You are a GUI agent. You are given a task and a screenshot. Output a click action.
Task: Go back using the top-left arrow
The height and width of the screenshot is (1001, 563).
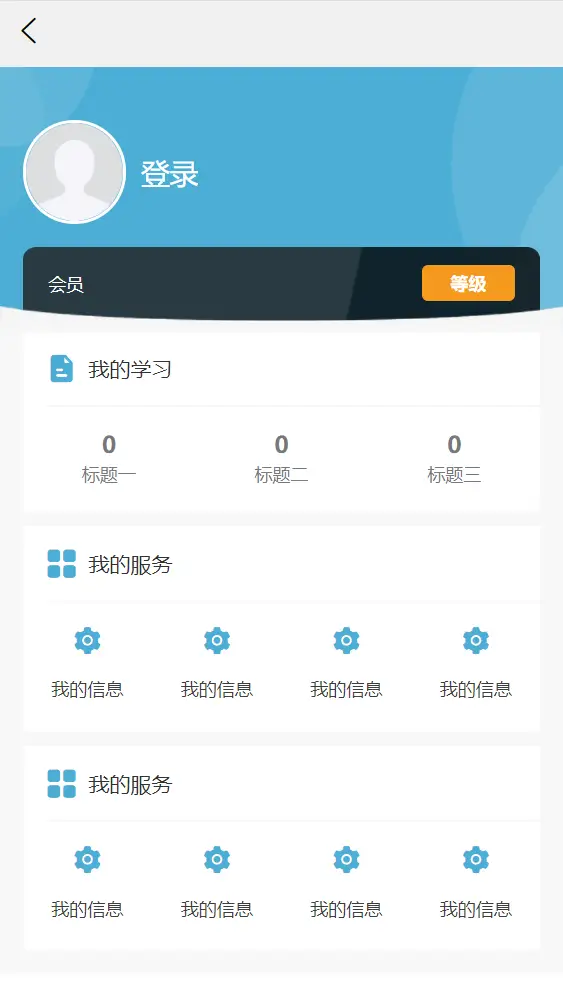pyautogui.click(x=29, y=31)
